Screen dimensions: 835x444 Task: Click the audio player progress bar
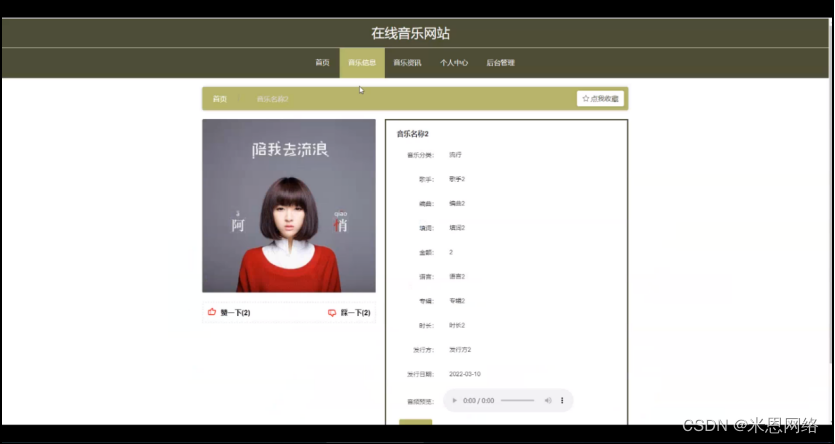(517, 400)
